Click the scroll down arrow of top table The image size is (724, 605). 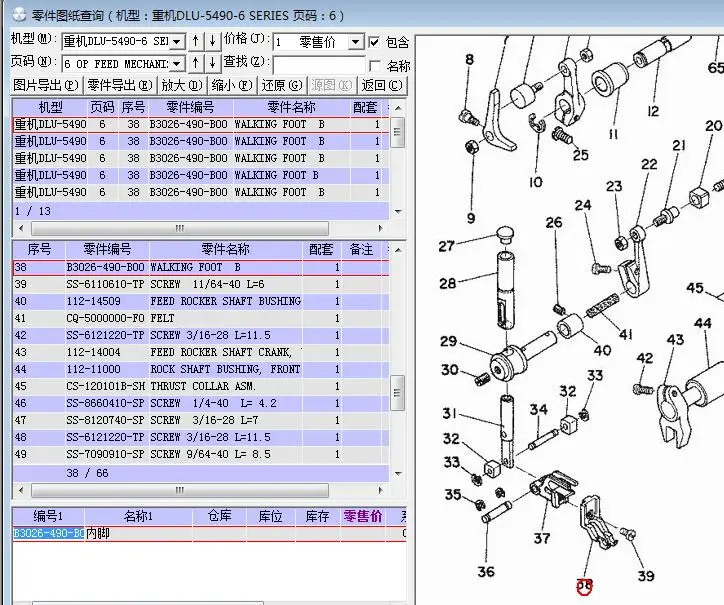pos(398,212)
